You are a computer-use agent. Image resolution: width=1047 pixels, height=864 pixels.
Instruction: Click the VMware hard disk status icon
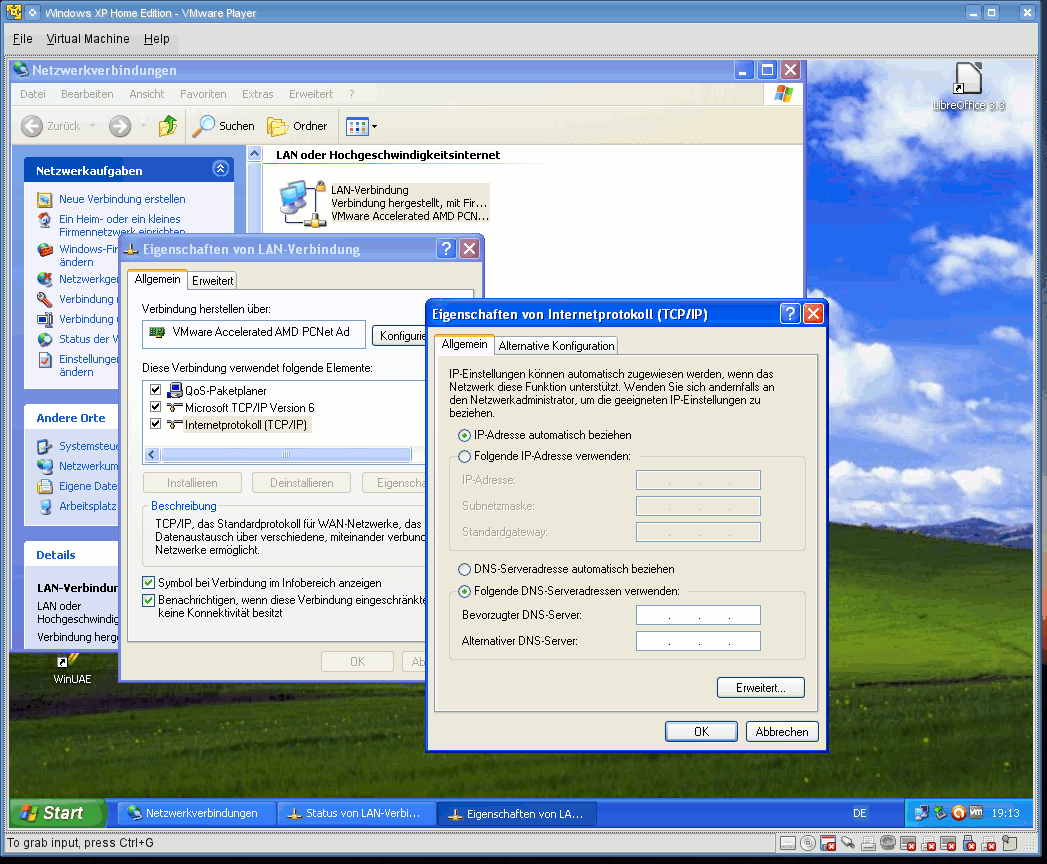pos(788,843)
